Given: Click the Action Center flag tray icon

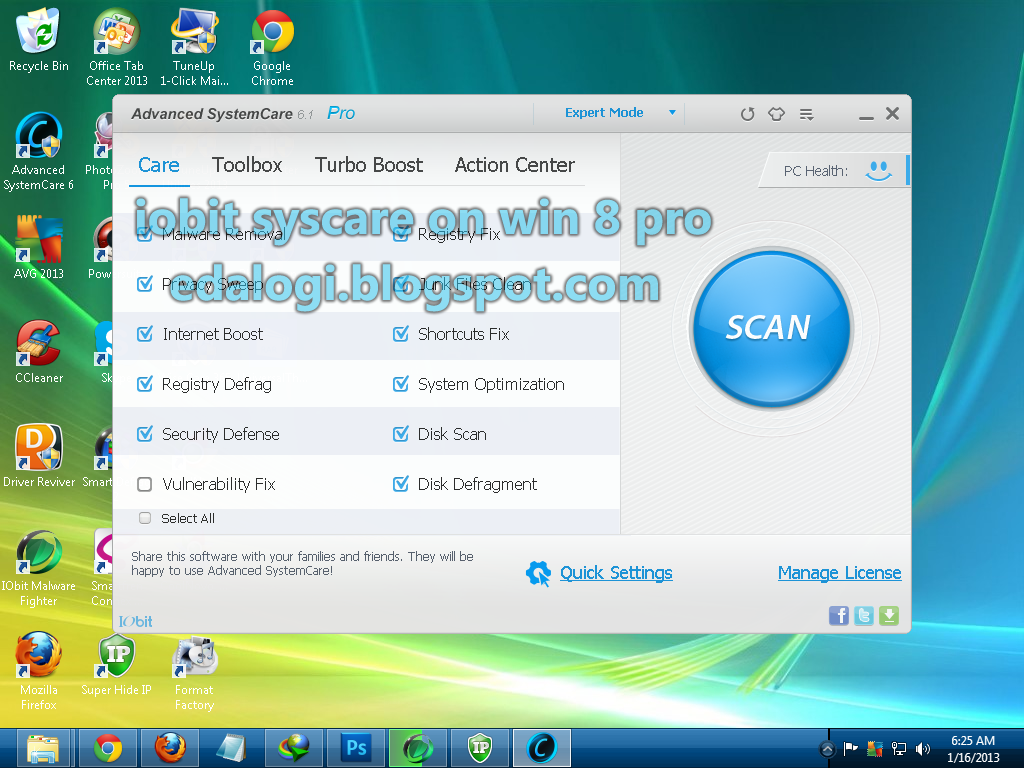Looking at the screenshot, I should [850, 749].
